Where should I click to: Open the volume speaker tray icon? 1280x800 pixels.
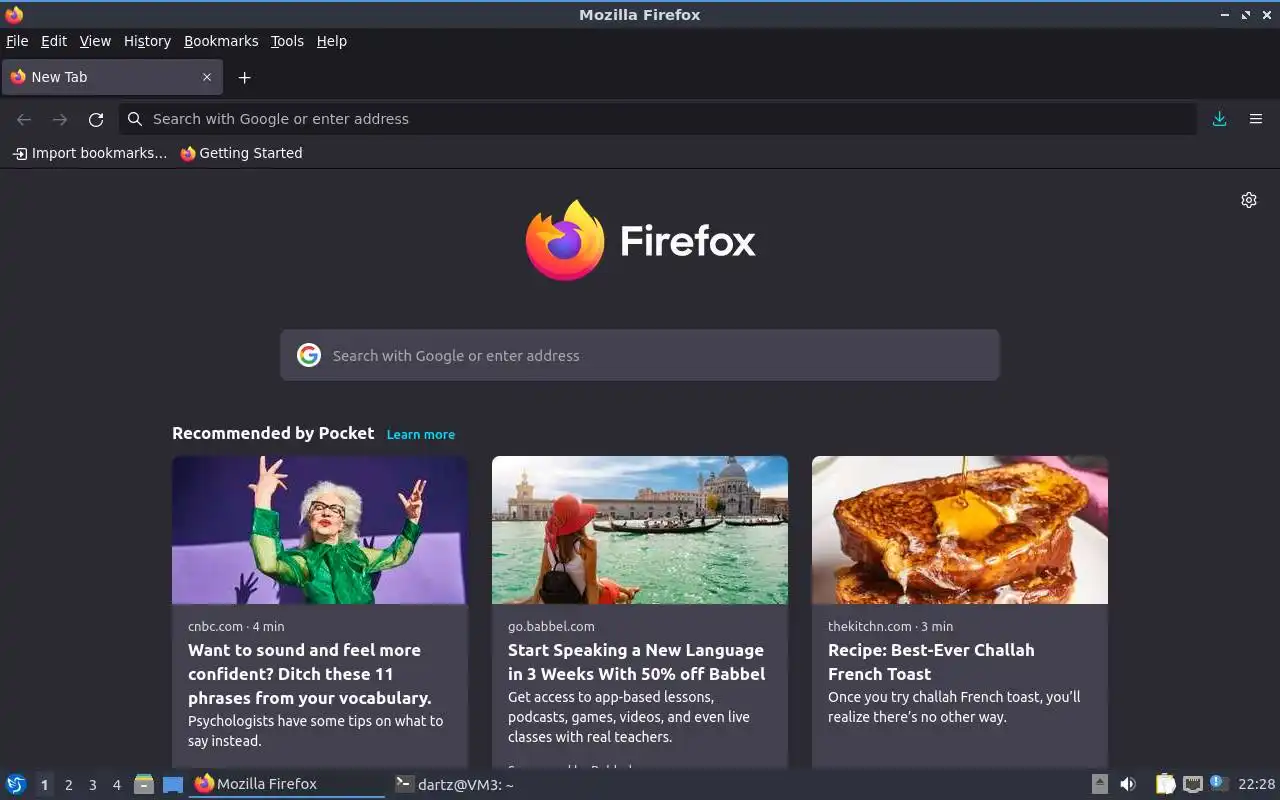click(1128, 784)
